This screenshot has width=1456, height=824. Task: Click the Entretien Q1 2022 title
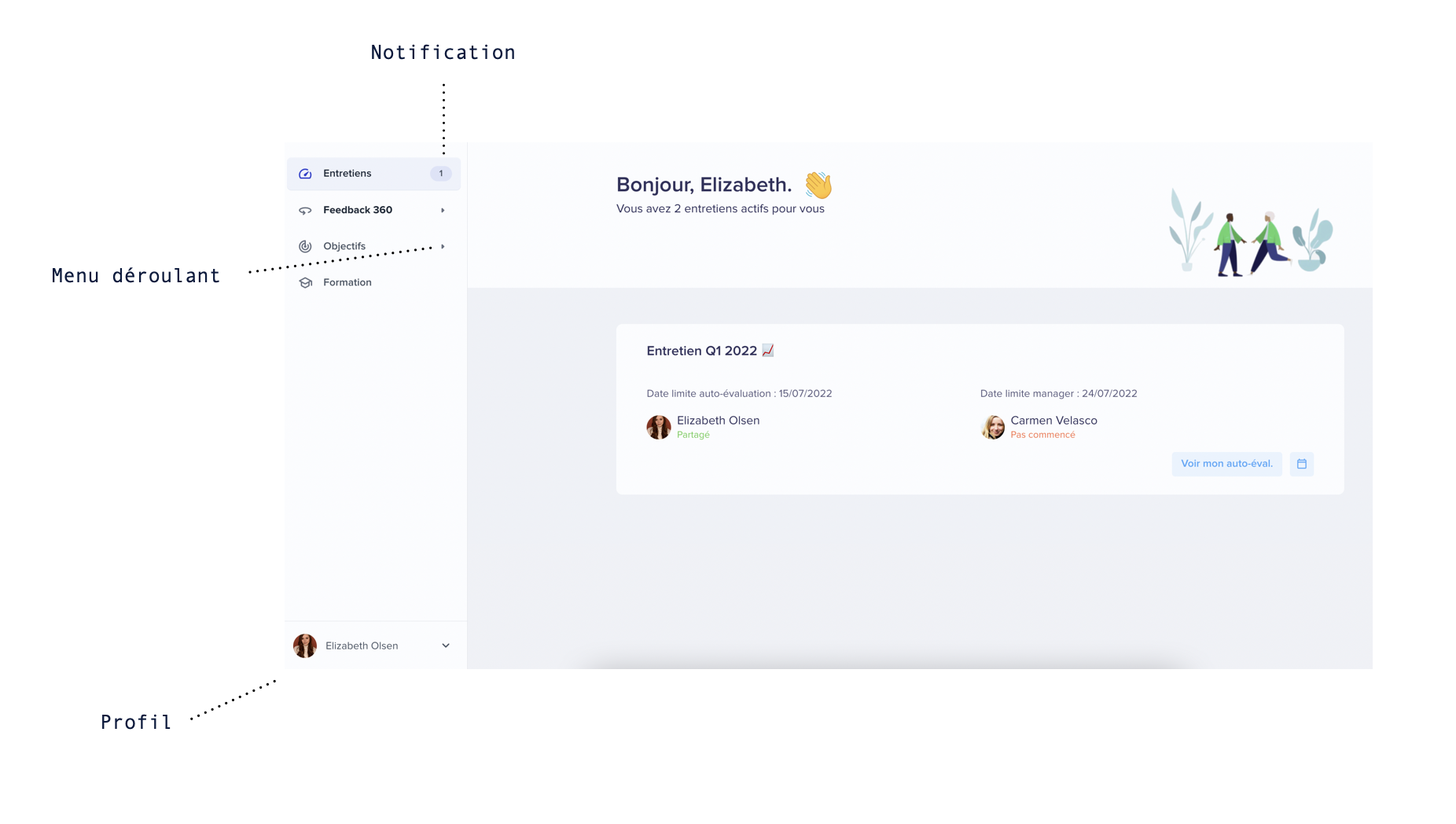tap(701, 351)
